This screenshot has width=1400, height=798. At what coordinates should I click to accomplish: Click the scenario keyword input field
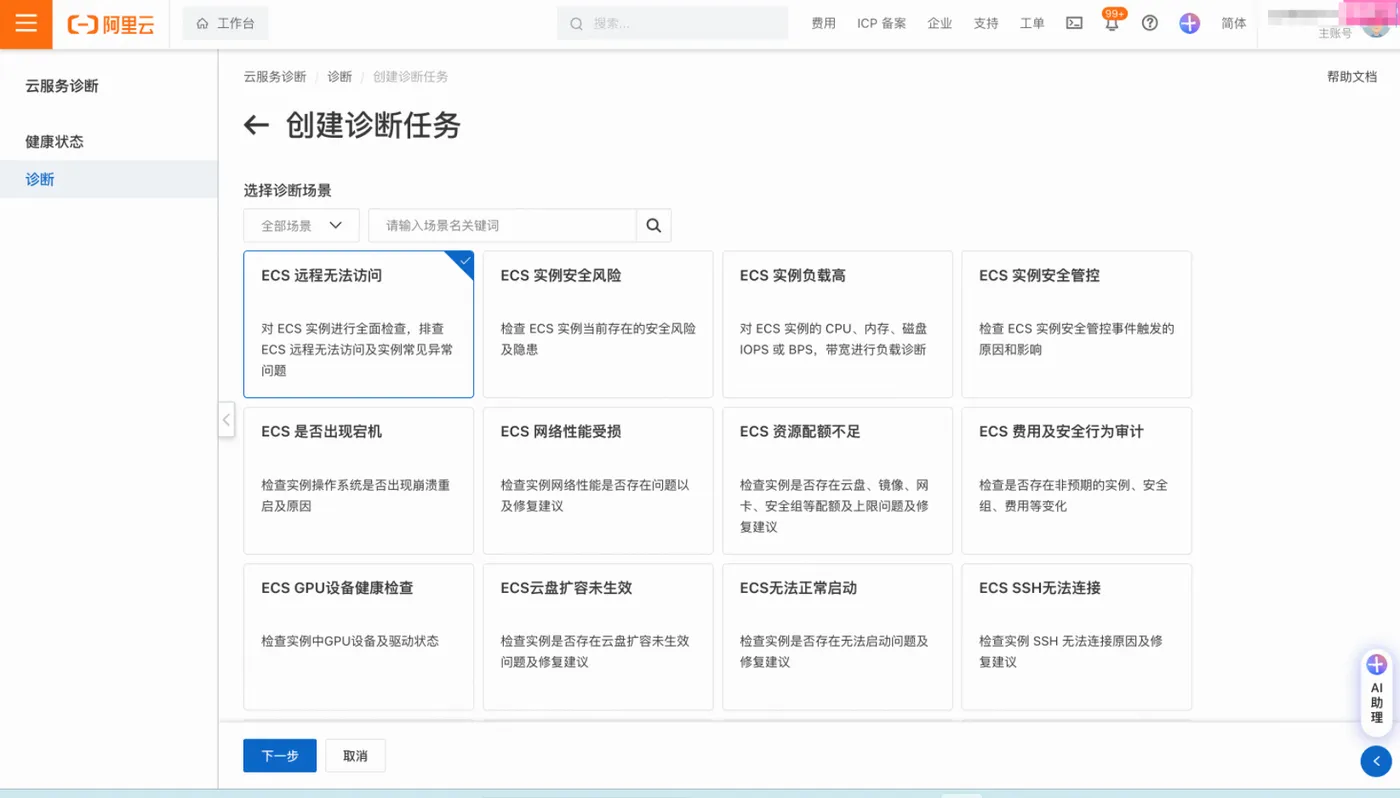click(502, 226)
